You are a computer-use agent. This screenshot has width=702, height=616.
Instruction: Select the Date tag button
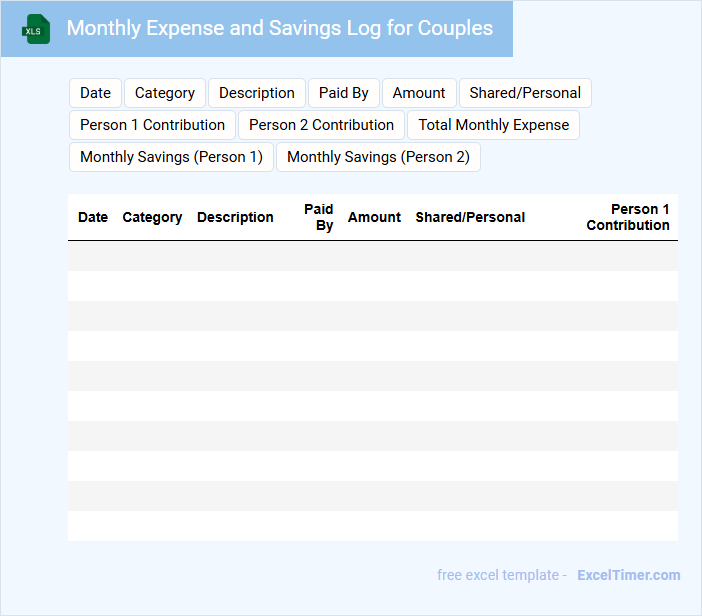(x=96, y=93)
